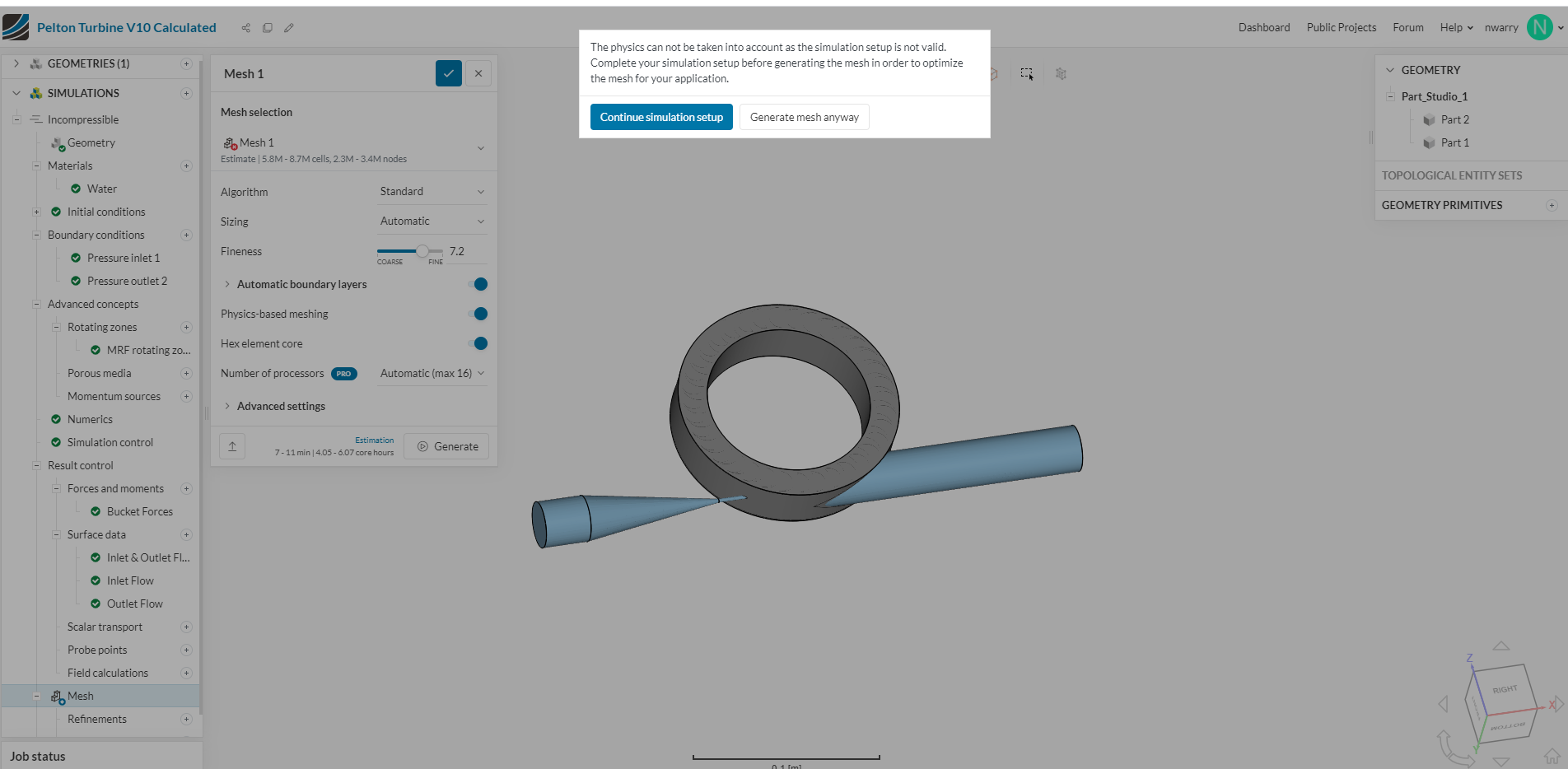Image resolution: width=1568 pixels, height=769 pixels.
Task: Expand Automatic boundary layers settings
Action: 227,284
